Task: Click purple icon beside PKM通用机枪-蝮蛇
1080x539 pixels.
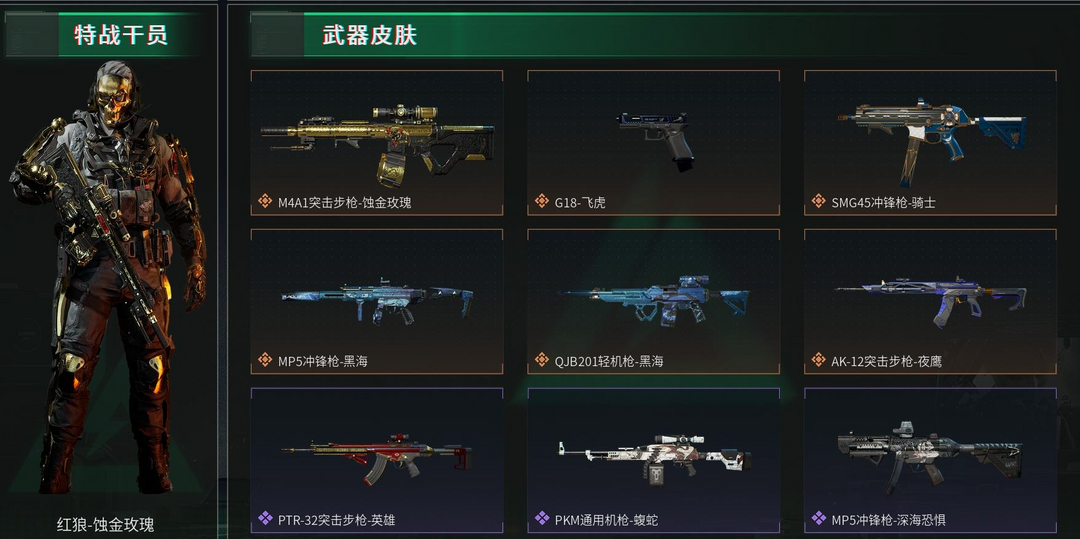Action: [542, 518]
